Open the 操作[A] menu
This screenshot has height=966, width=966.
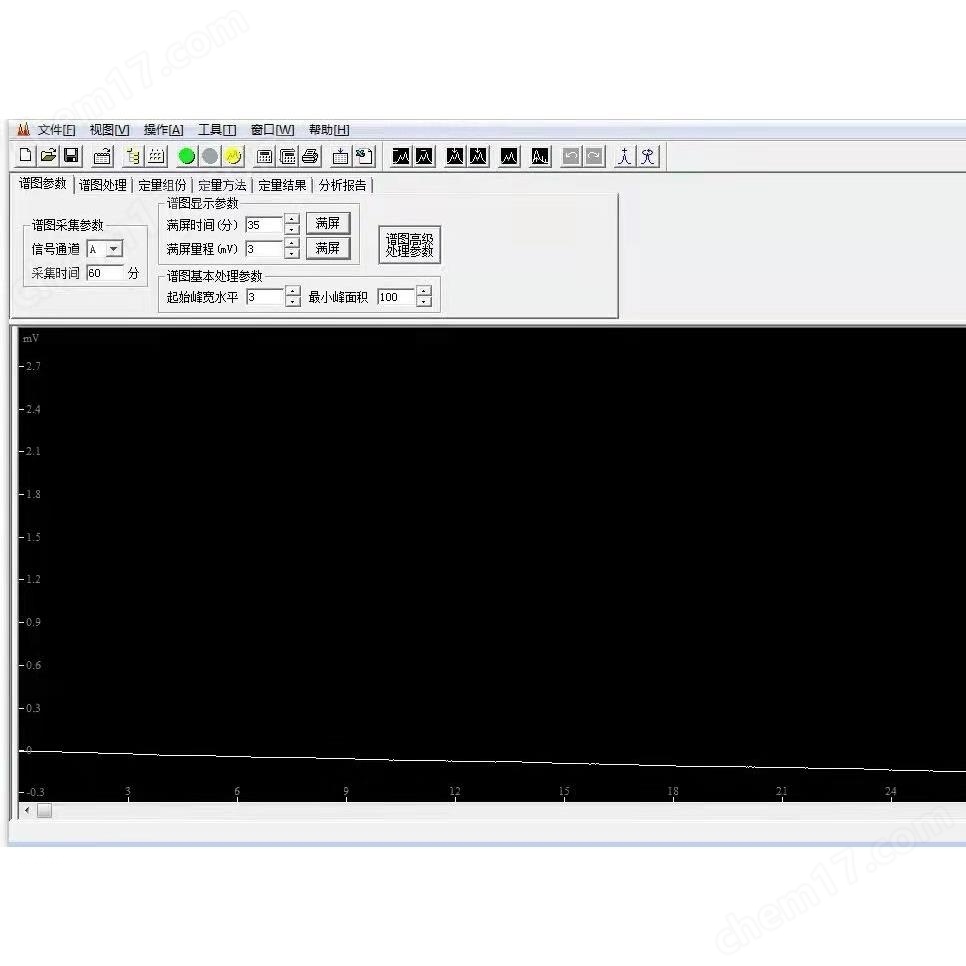click(163, 130)
